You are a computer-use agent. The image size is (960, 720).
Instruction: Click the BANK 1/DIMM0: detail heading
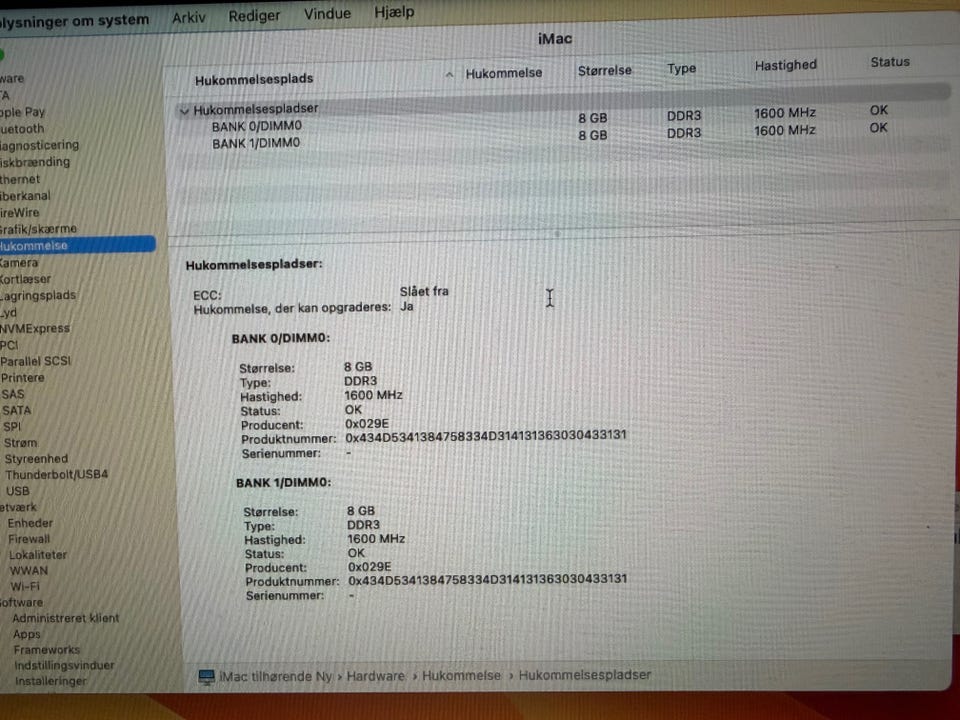point(283,482)
